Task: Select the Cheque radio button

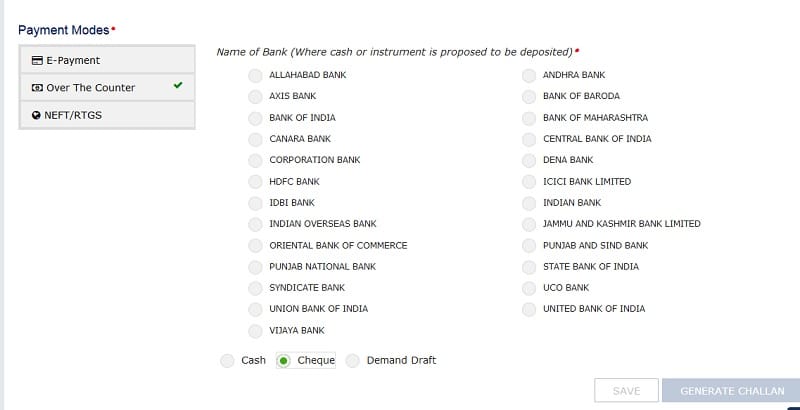Action: [284, 361]
